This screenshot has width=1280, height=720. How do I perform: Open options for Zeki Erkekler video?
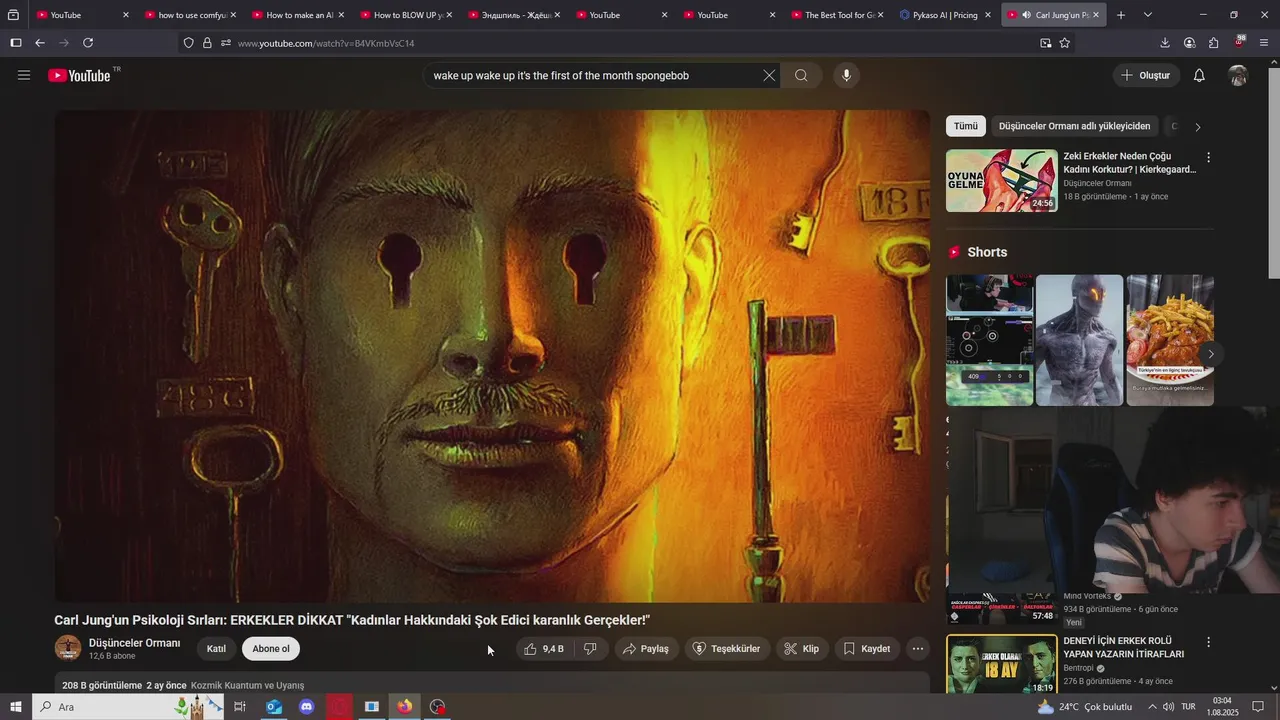[x=1208, y=158]
